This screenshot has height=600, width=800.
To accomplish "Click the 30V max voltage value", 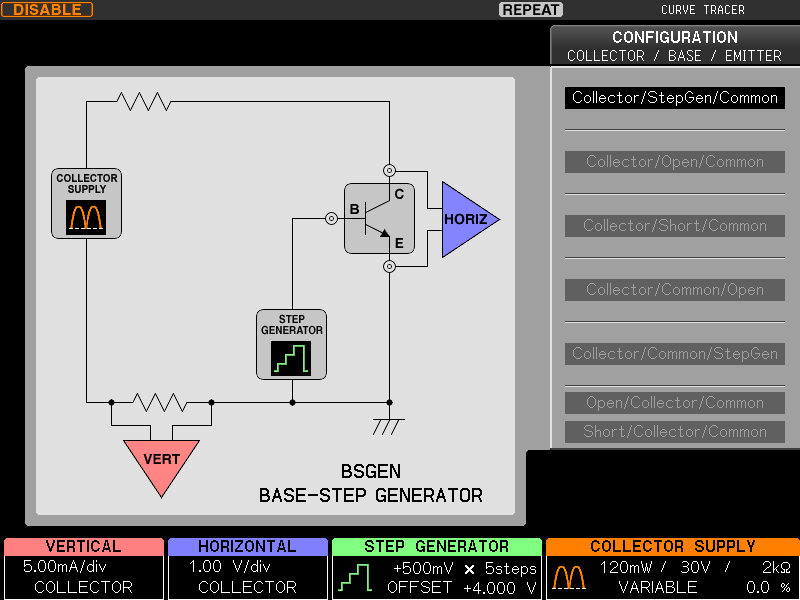I will click(x=695, y=567).
